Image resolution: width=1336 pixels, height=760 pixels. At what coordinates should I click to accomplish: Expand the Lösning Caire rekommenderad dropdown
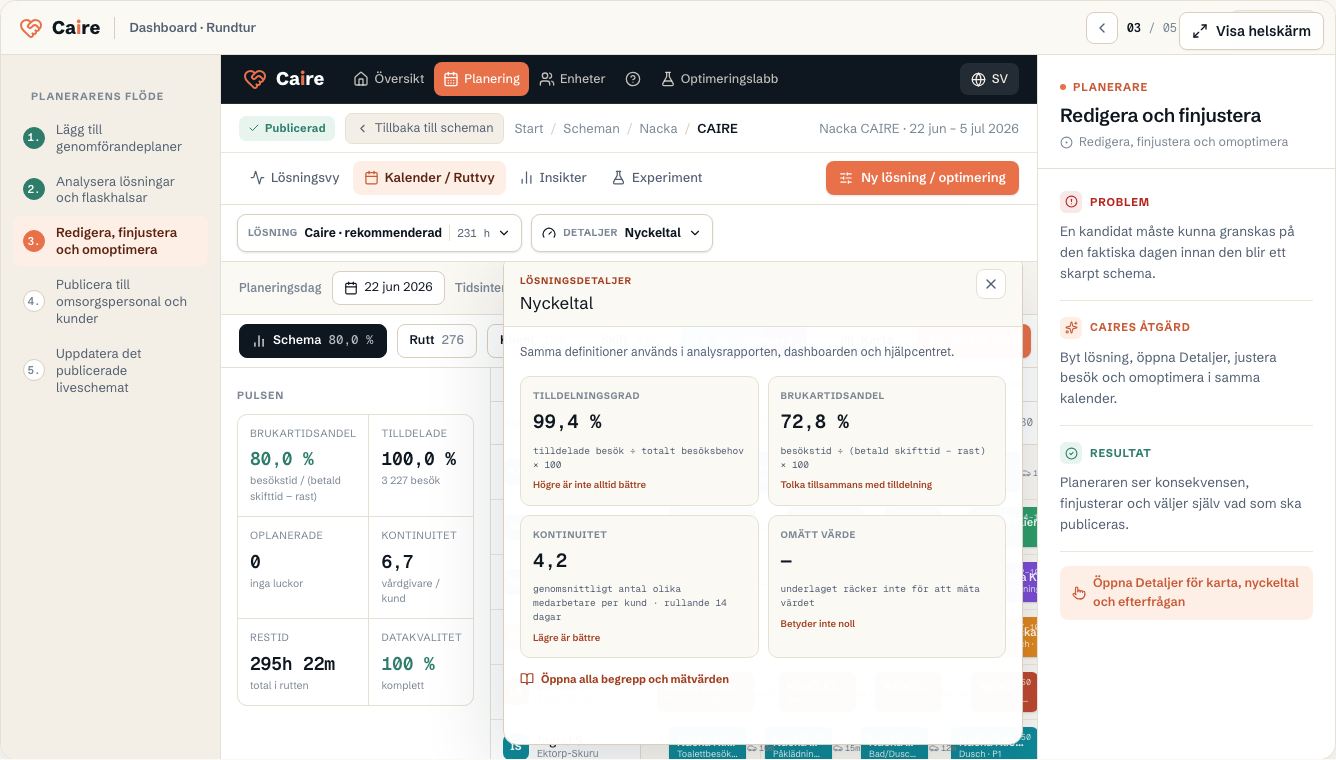[x=379, y=233]
